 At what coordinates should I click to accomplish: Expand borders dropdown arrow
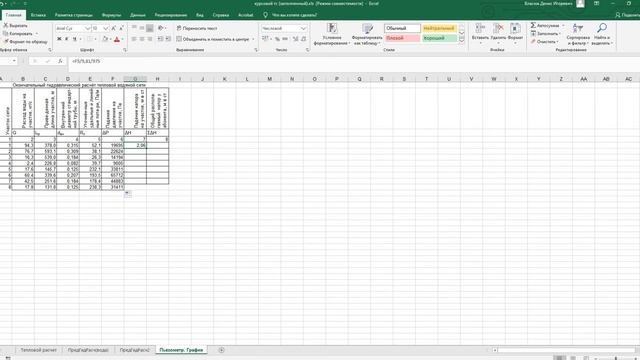click(x=96, y=39)
